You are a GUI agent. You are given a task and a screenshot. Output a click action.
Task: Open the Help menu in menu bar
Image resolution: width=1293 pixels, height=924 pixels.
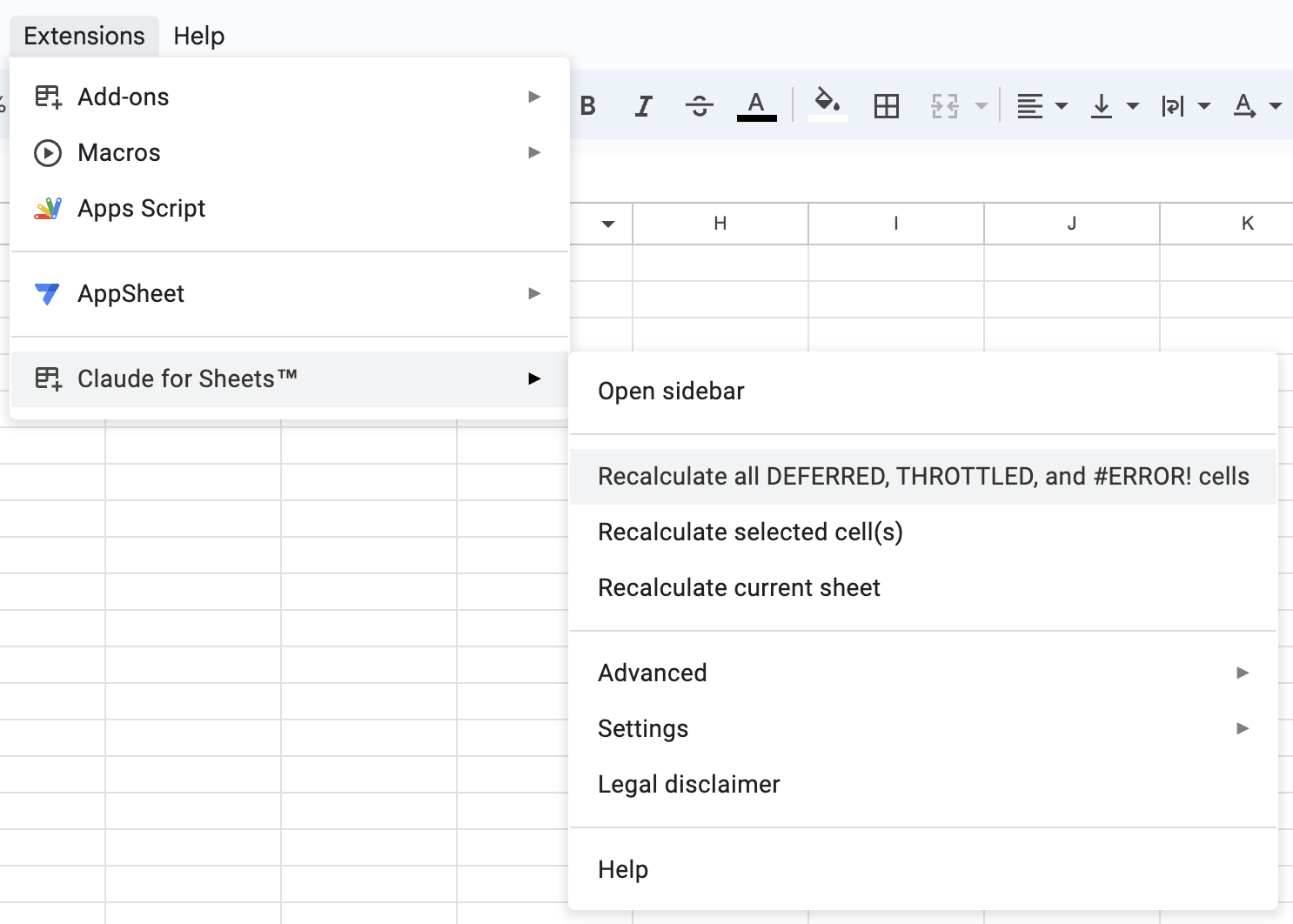(x=199, y=36)
